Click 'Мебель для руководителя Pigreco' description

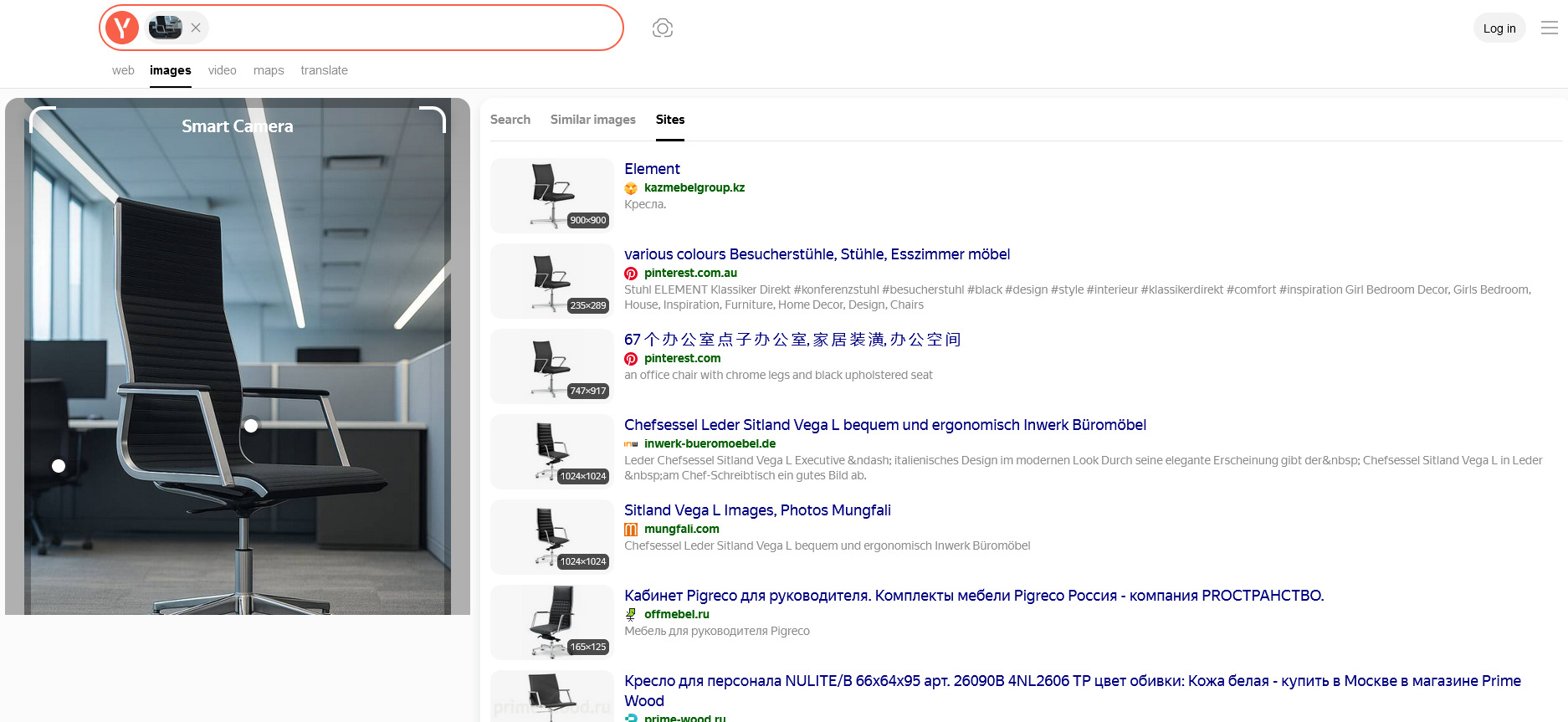pyautogui.click(x=717, y=631)
